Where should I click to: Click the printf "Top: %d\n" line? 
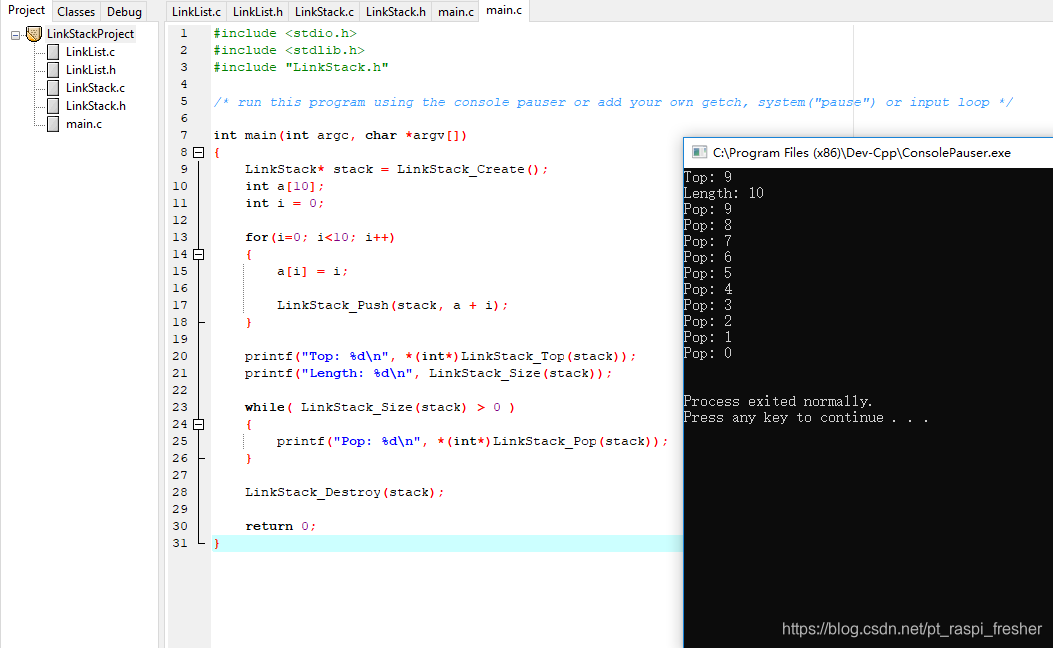440,357
